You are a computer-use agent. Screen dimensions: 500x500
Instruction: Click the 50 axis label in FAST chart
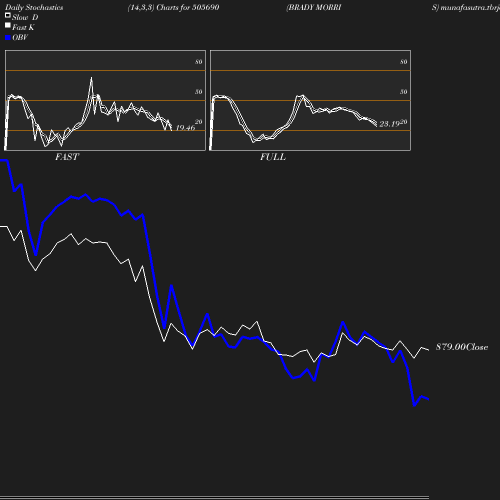(199, 92)
